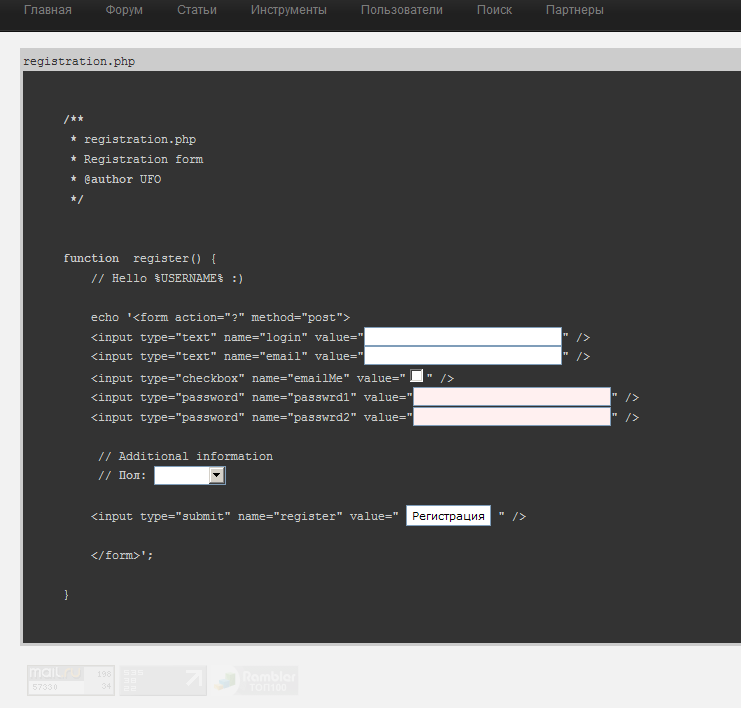
Task: Focus the email input field
Action: pos(463,356)
